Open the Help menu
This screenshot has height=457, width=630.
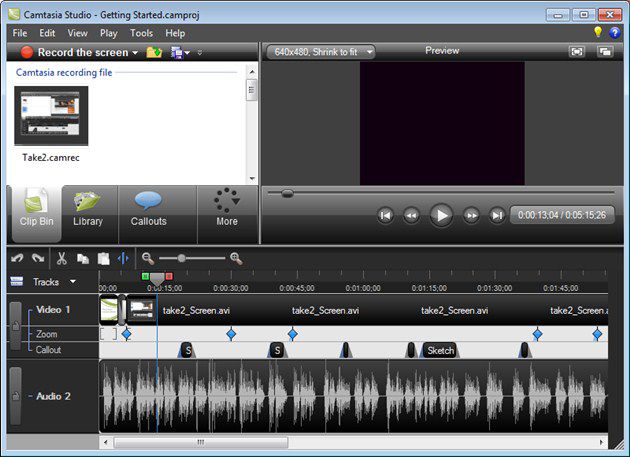pyautogui.click(x=175, y=33)
